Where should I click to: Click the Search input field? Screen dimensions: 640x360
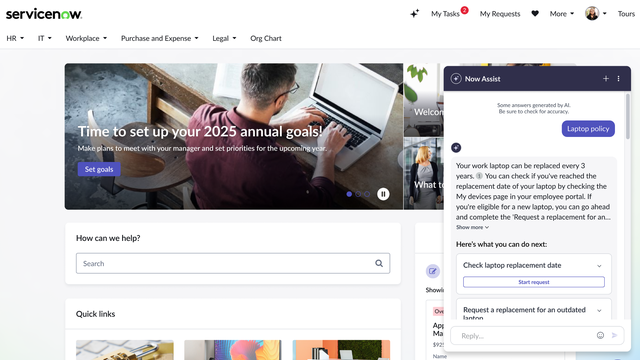233,263
